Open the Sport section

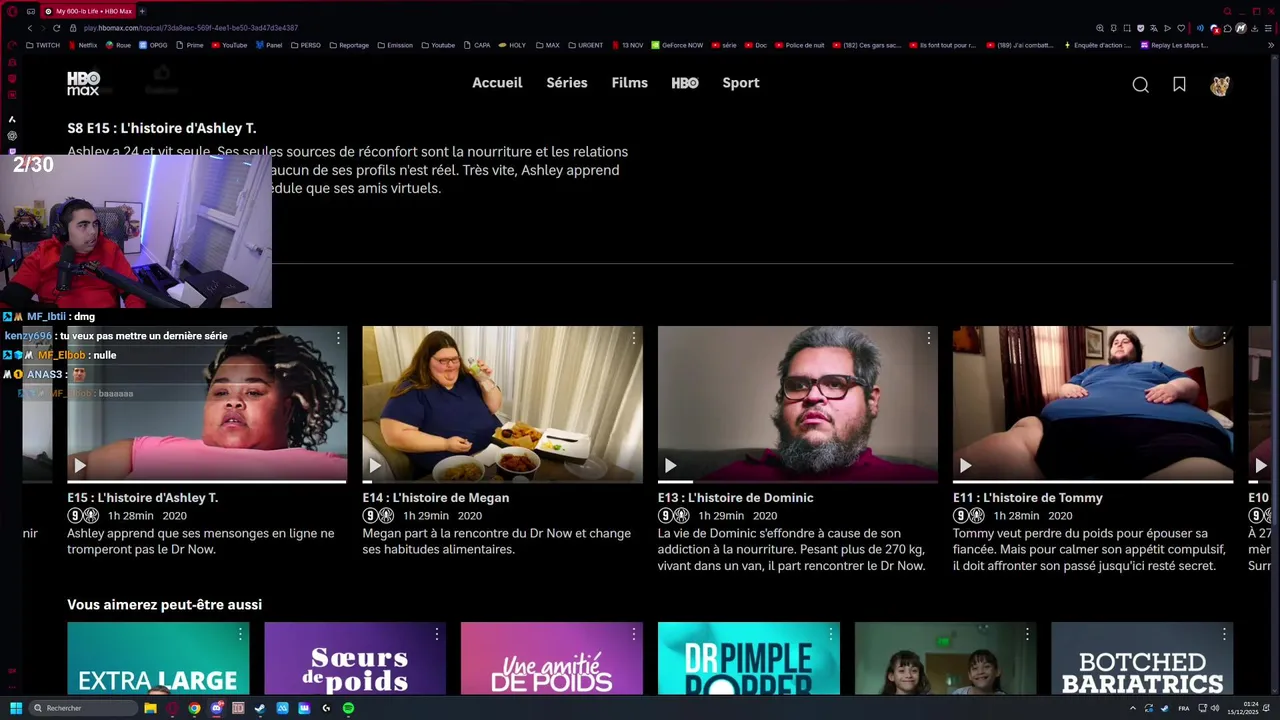(741, 83)
